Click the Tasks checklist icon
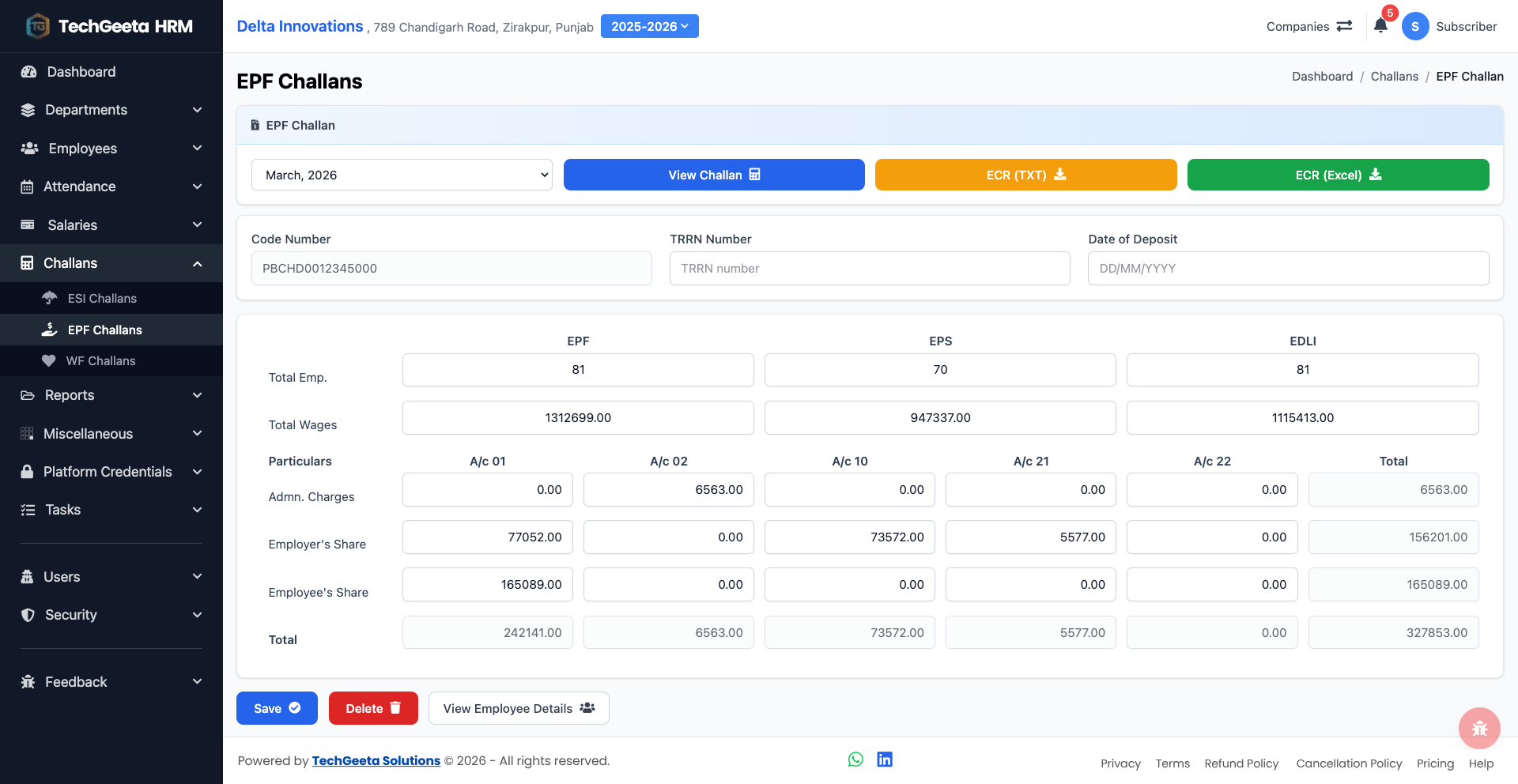This screenshot has width=1518, height=784. (x=28, y=510)
